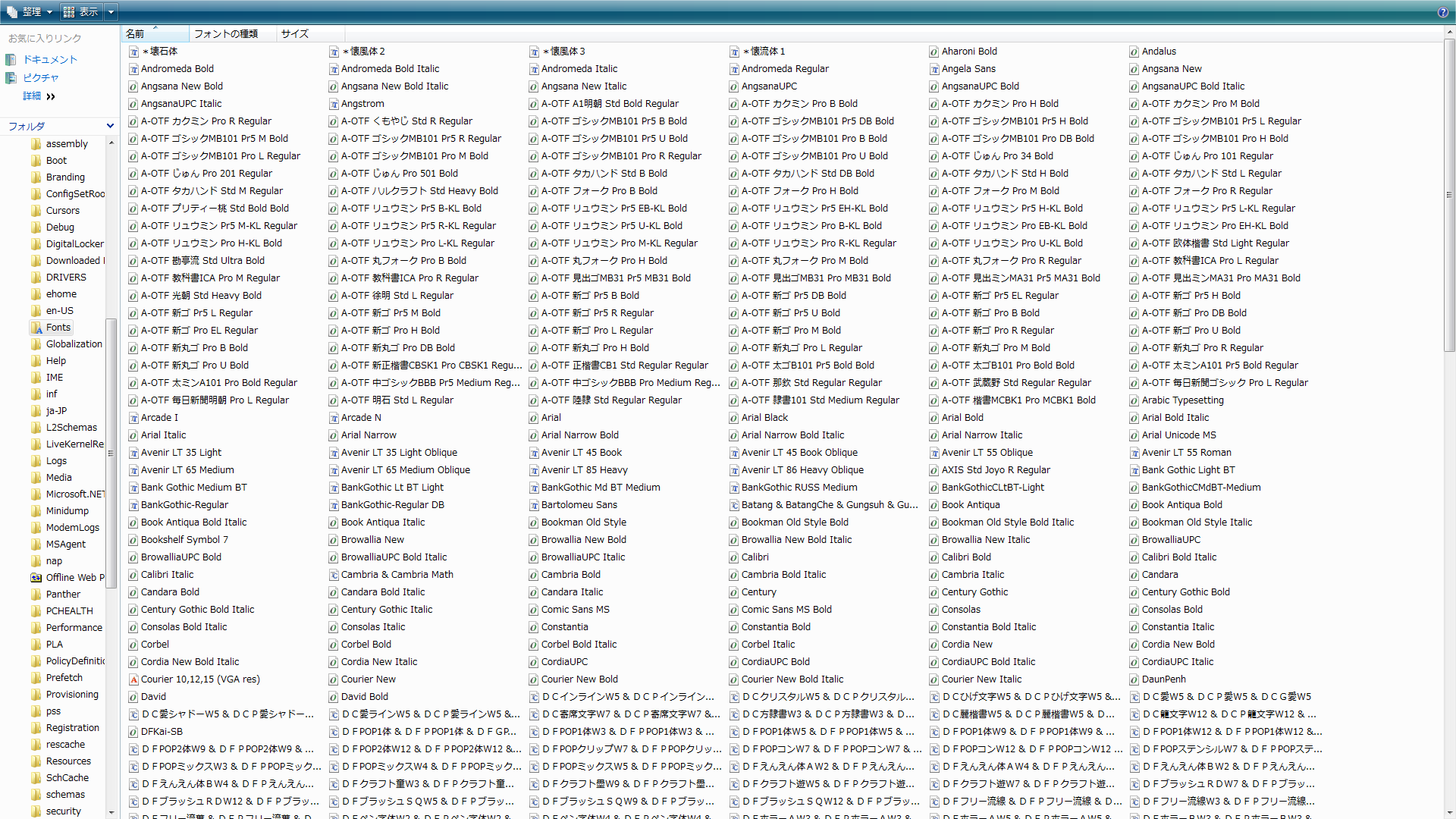Select the Arial font icon
Image resolution: width=1456 pixels, height=819 pixels.
pos(534,418)
